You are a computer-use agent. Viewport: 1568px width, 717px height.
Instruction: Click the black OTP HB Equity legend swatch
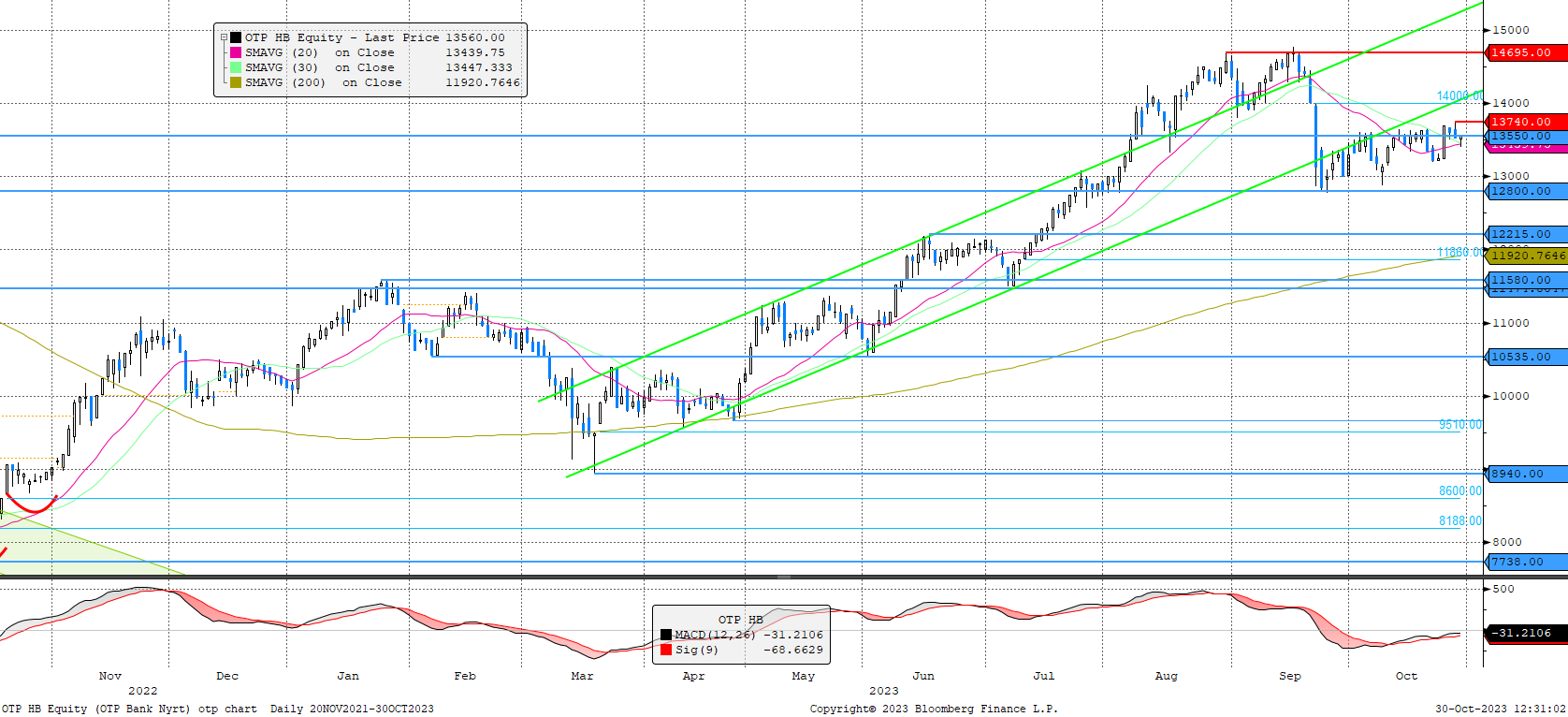tap(236, 37)
